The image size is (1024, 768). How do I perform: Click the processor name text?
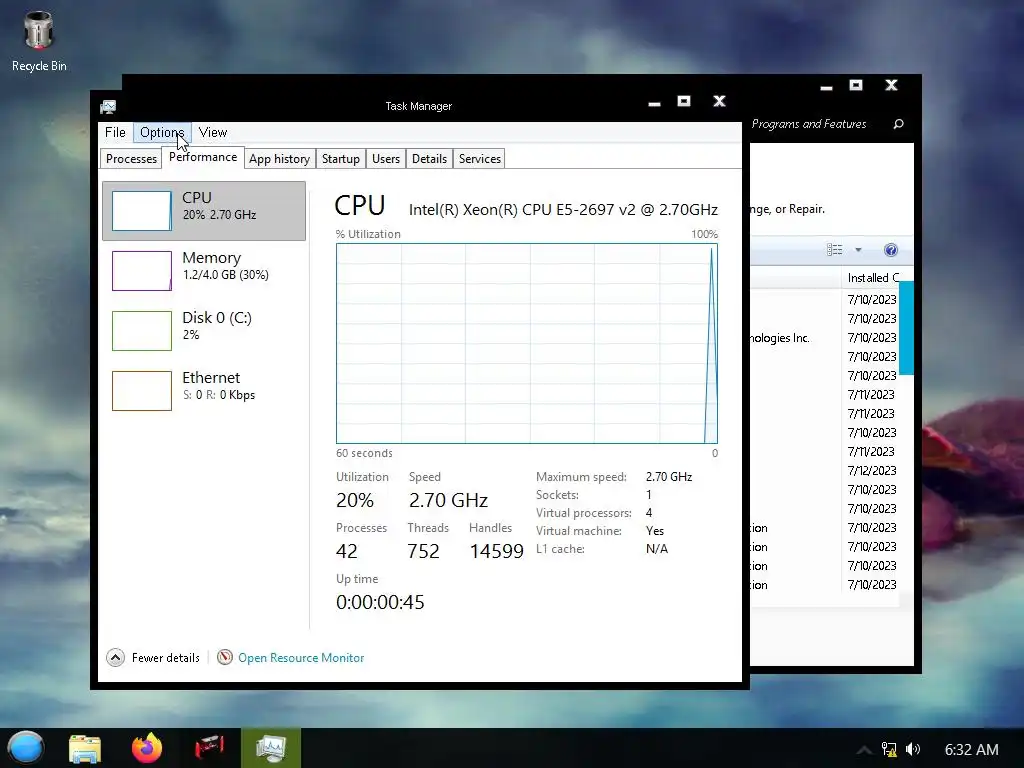tap(563, 210)
